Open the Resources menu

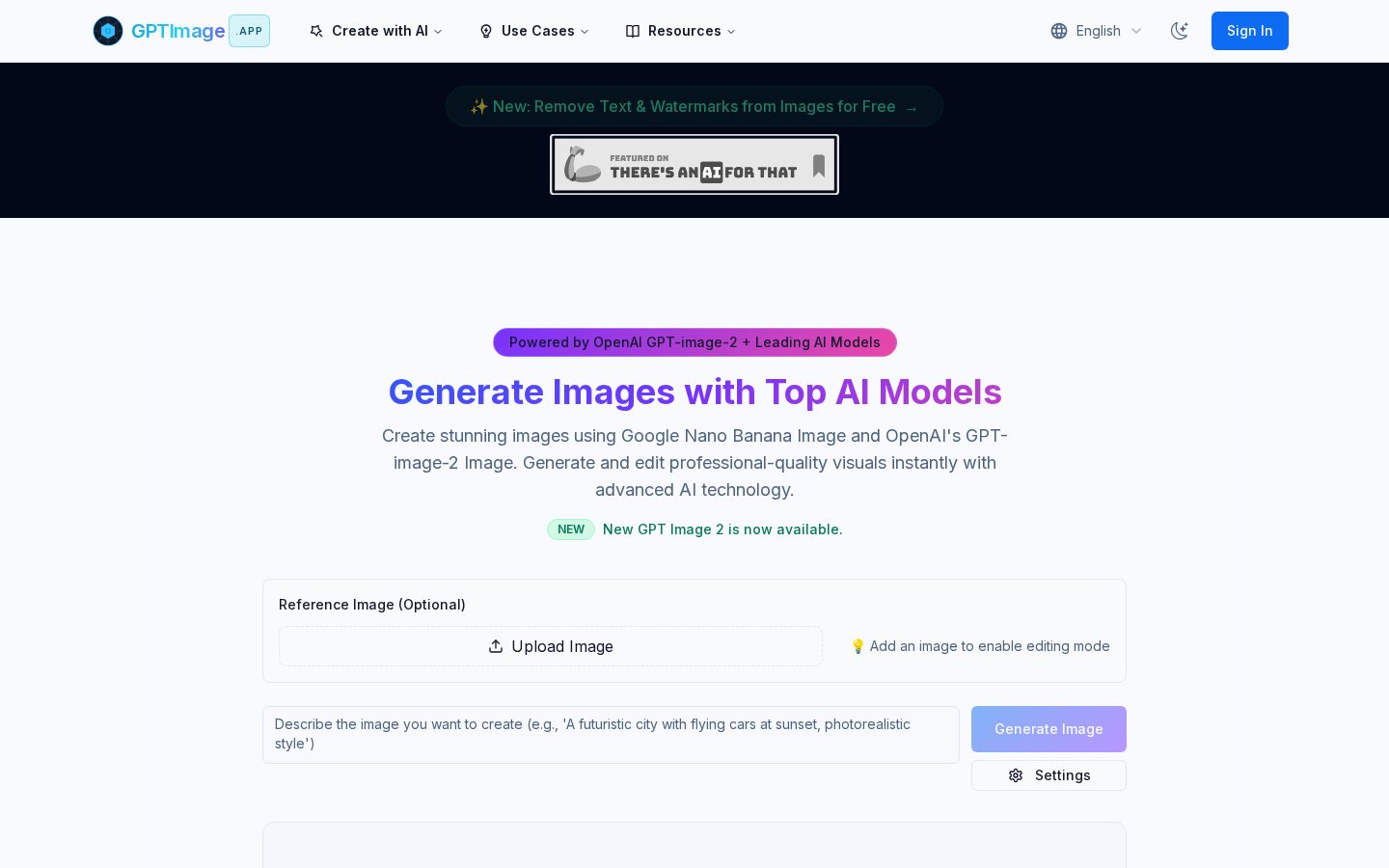(x=681, y=31)
